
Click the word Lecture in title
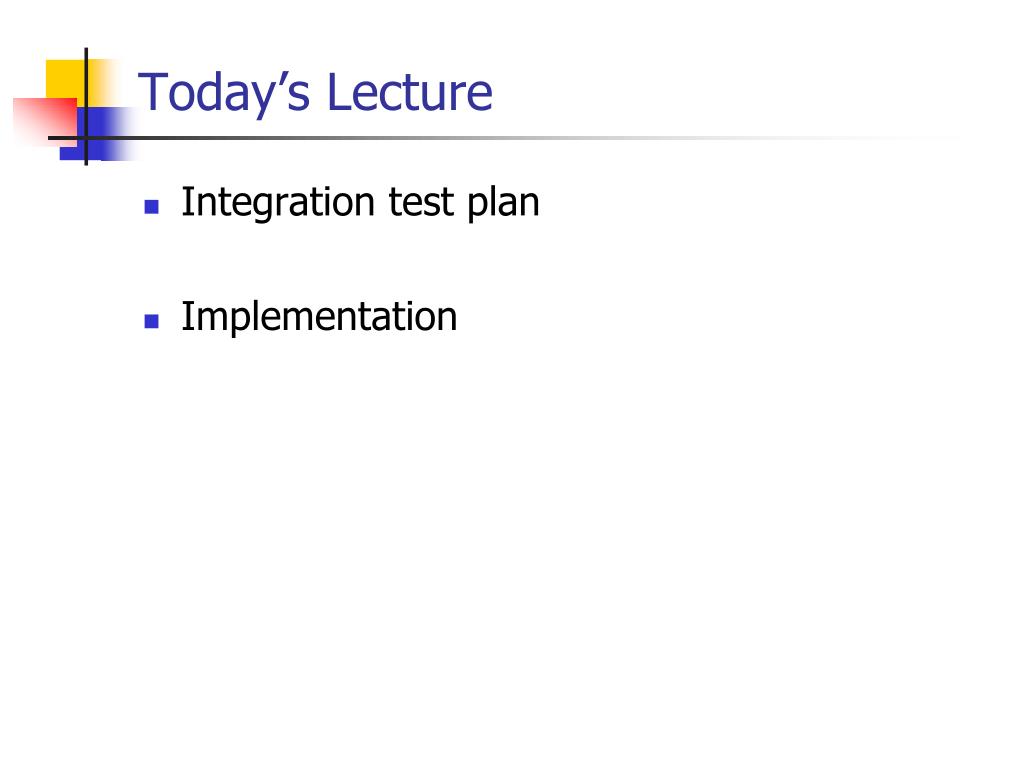pyautogui.click(x=409, y=92)
